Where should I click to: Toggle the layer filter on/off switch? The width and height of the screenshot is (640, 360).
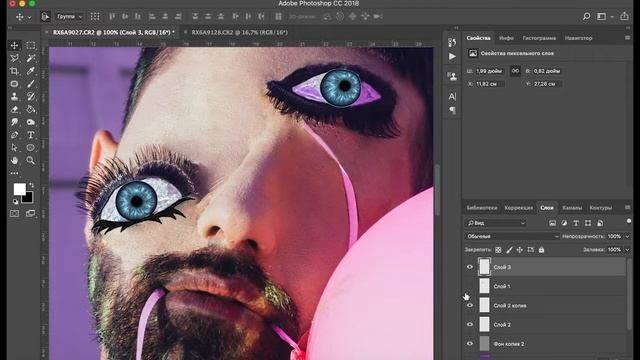(629, 221)
